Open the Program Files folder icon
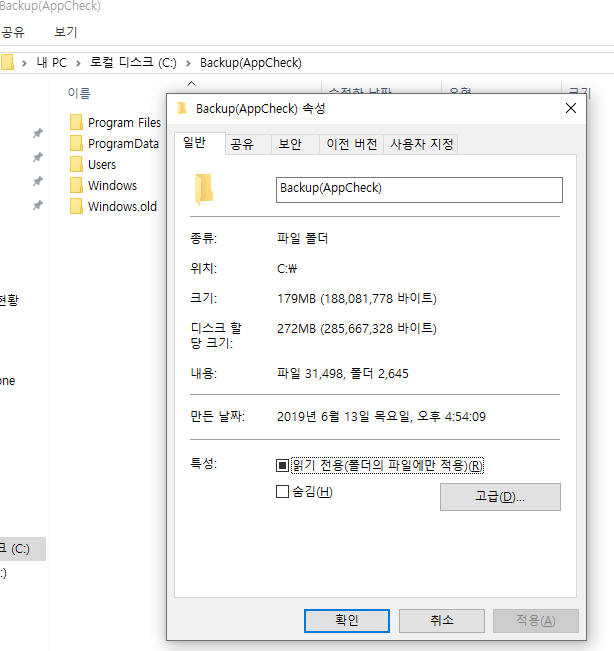Viewport: 614px width, 651px height. tap(76, 122)
